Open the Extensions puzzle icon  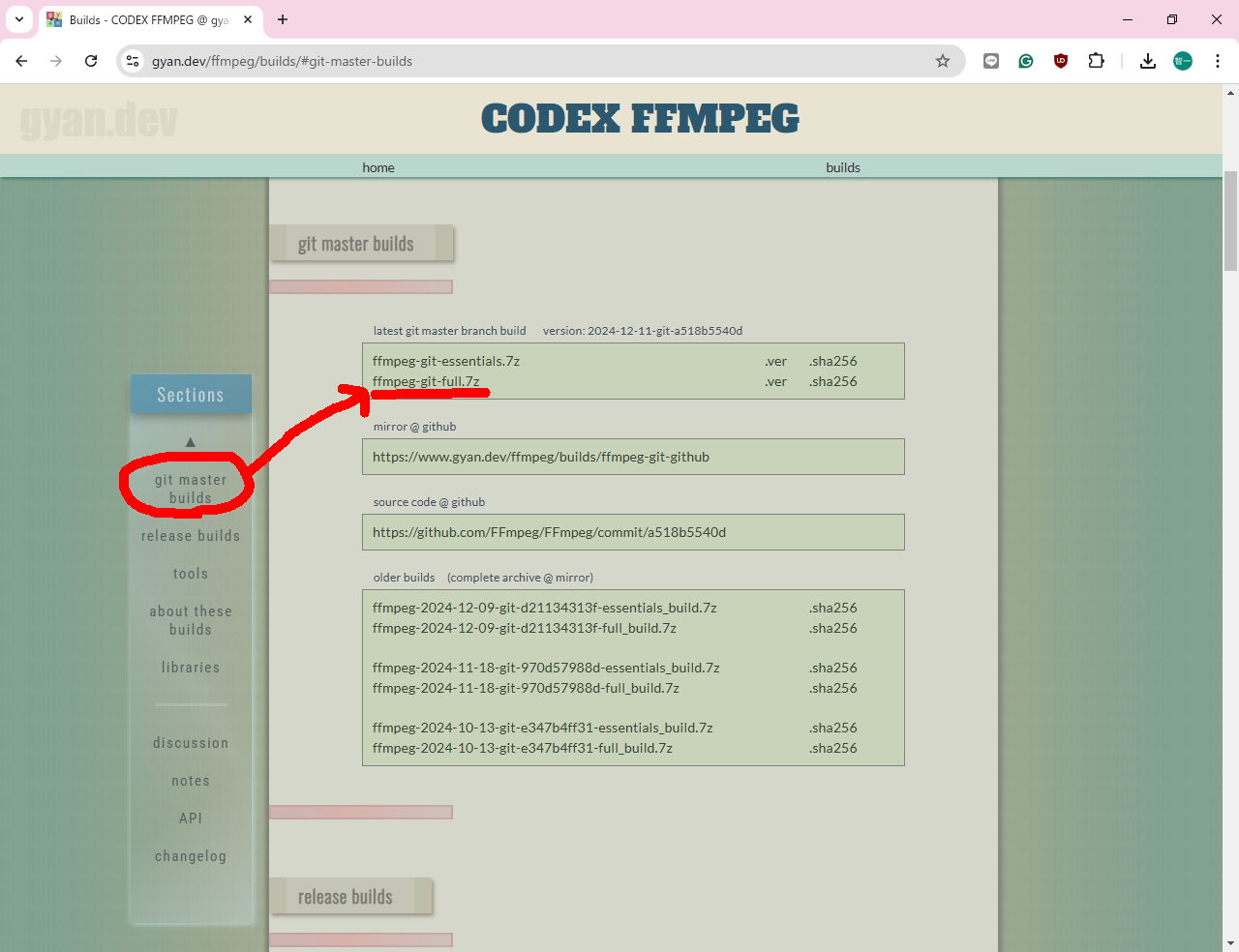[x=1096, y=61]
